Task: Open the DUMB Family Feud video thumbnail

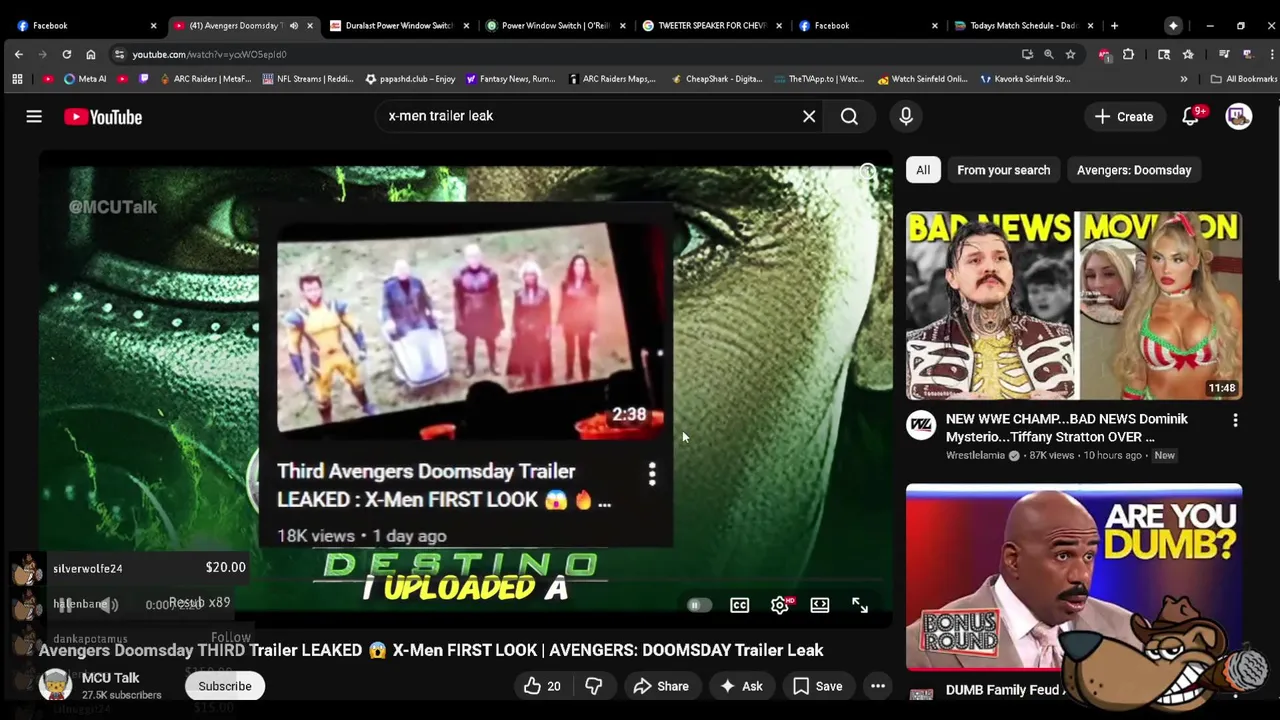Action: tap(1074, 577)
